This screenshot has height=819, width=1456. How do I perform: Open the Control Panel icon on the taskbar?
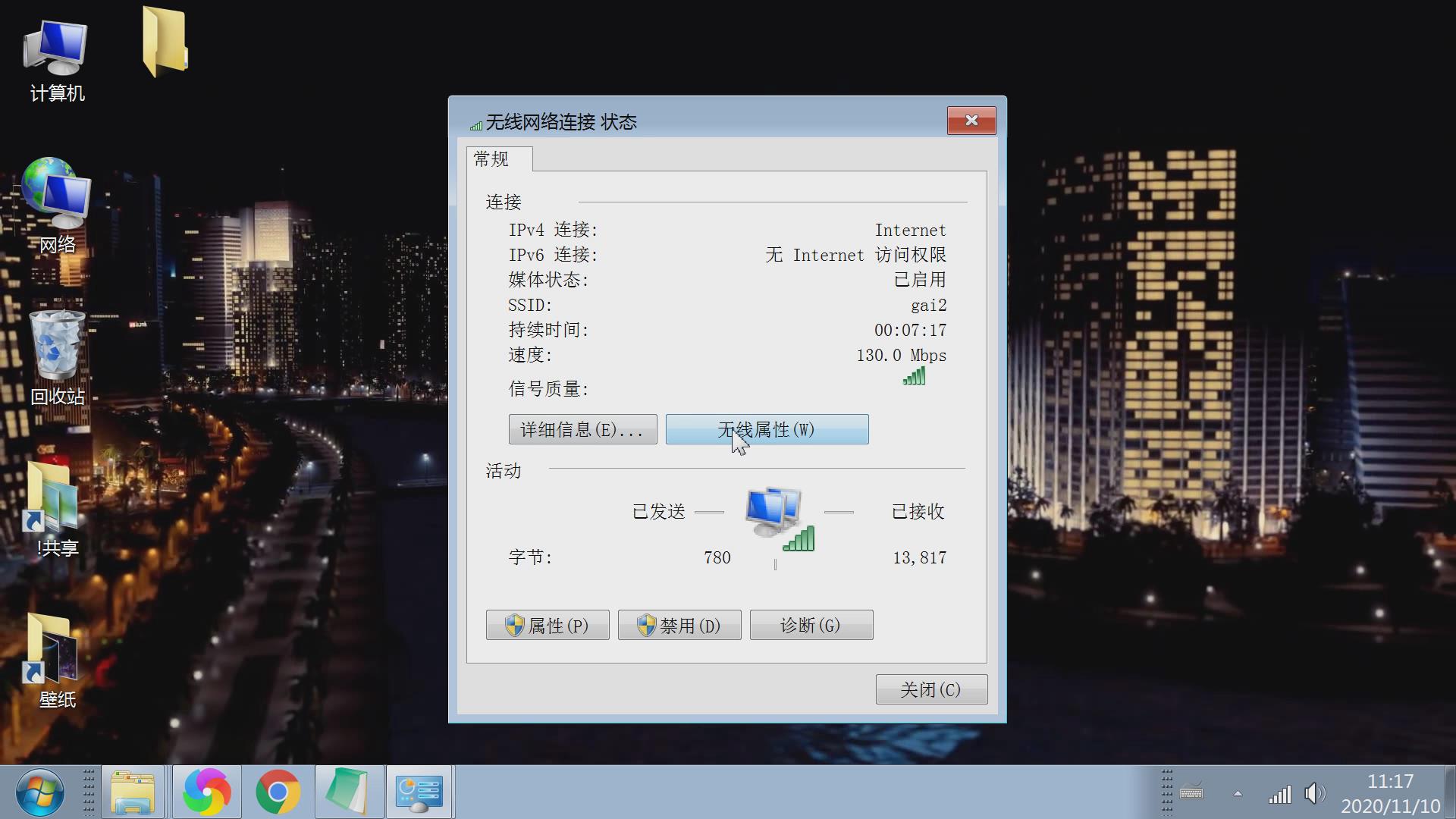[x=419, y=792]
